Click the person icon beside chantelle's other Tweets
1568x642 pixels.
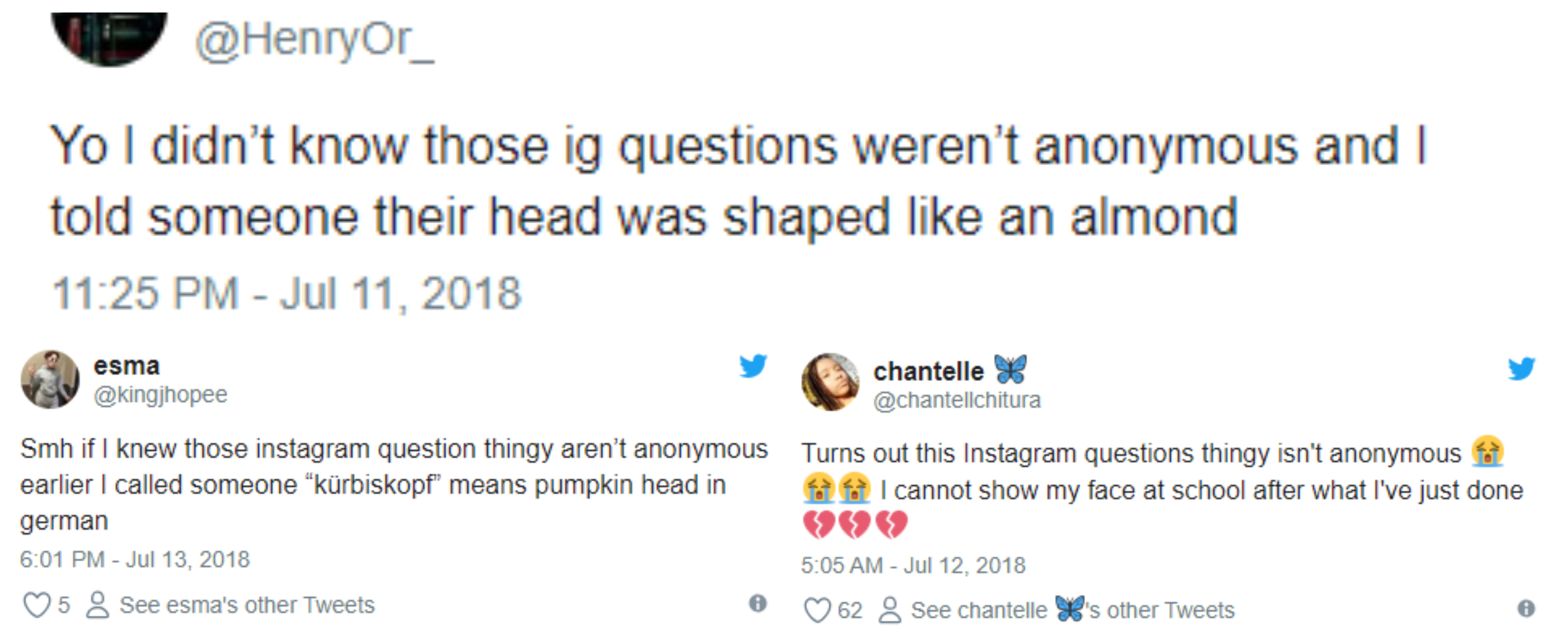click(889, 610)
